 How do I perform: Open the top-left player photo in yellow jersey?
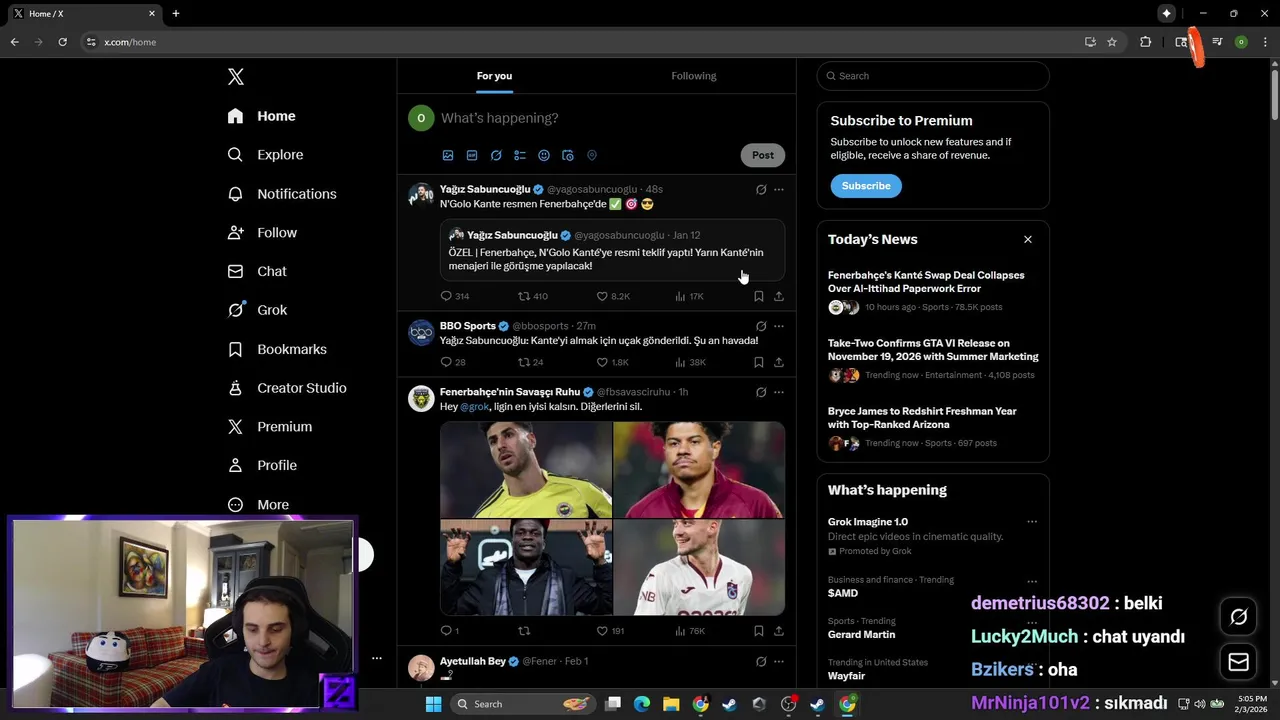(526, 470)
